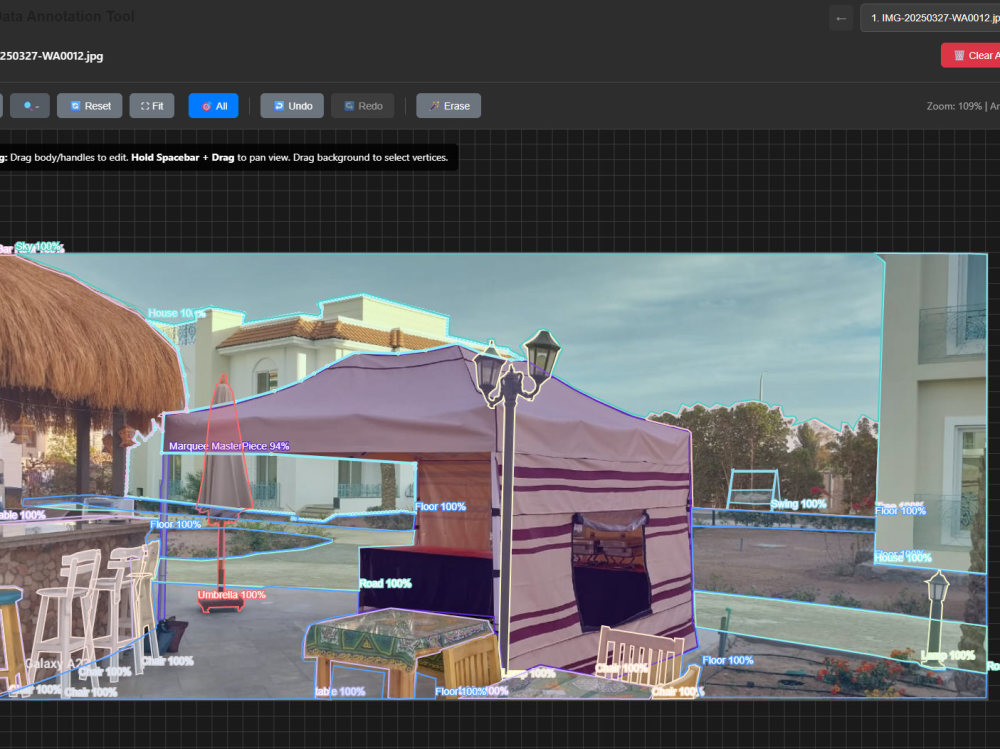
Task: Click the Data Annotation Tool title
Action: tap(67, 16)
